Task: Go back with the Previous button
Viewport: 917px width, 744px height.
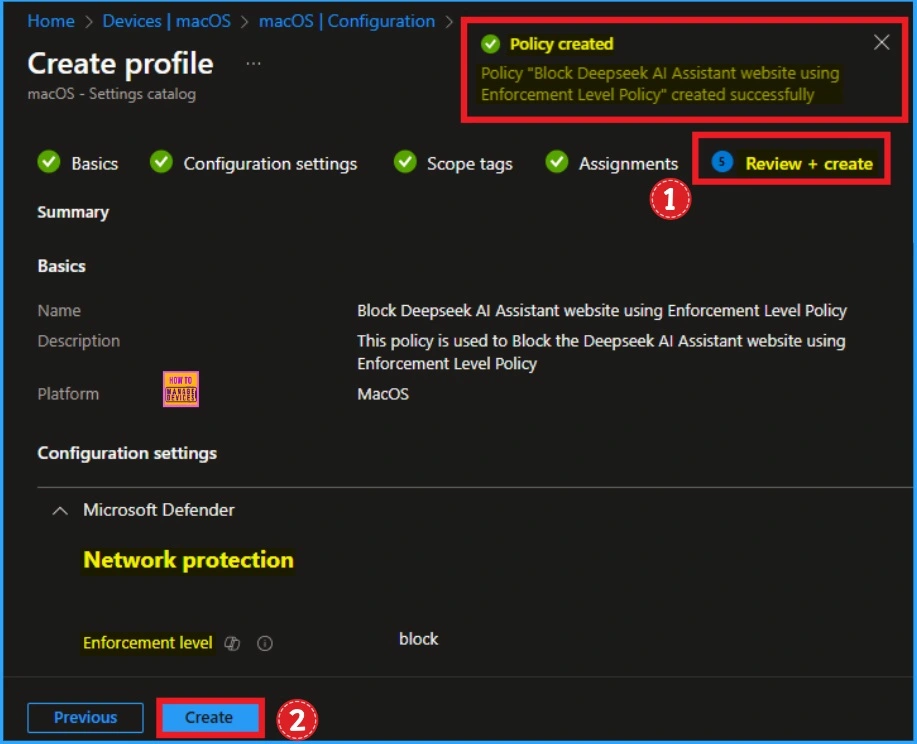Action: point(85,717)
